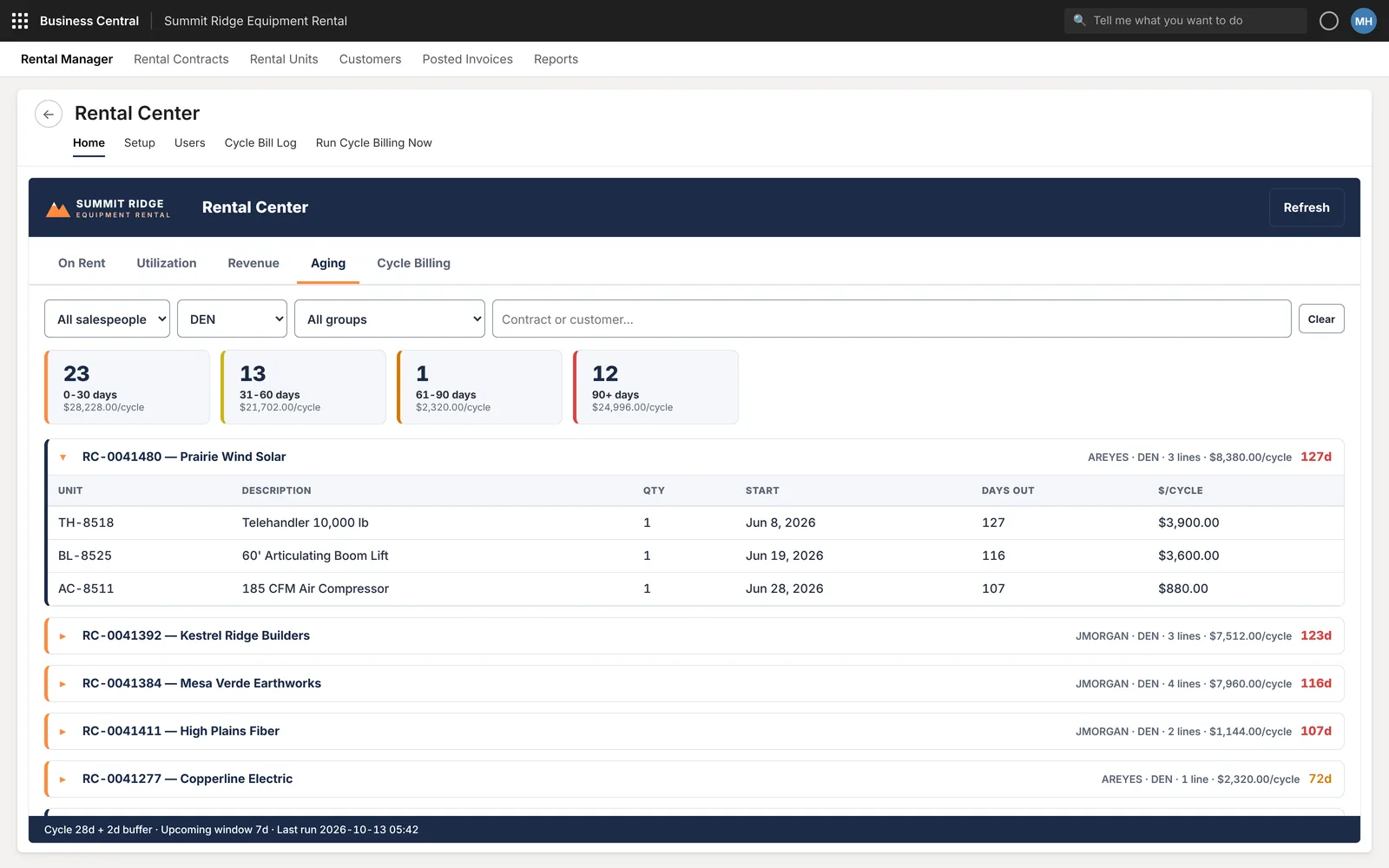This screenshot has width=1389, height=868.
Task: Open the All groups dropdown
Action: (x=390, y=319)
